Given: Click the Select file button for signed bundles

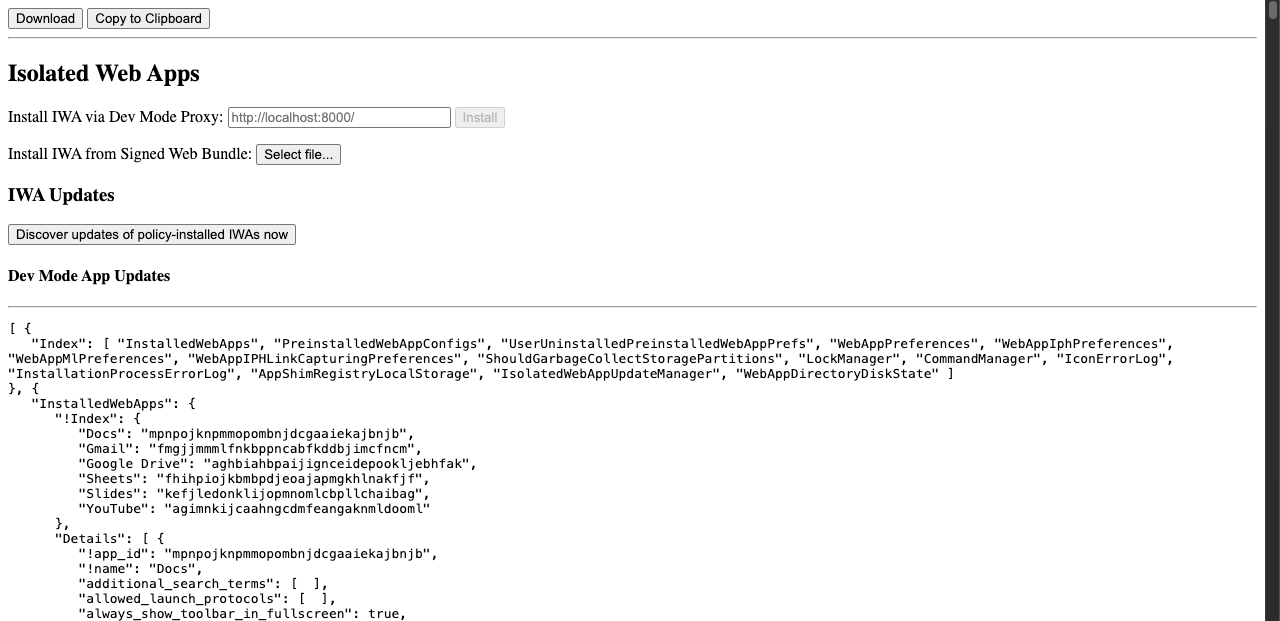Looking at the screenshot, I should [298, 154].
